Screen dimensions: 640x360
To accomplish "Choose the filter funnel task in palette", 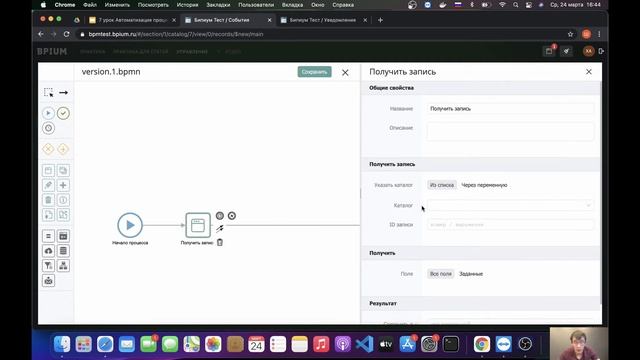I will coord(48,266).
